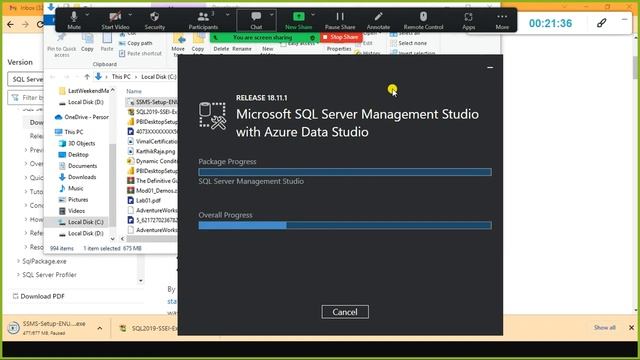Open Annotate tools in Zoom
640x360 pixels.
point(378,20)
